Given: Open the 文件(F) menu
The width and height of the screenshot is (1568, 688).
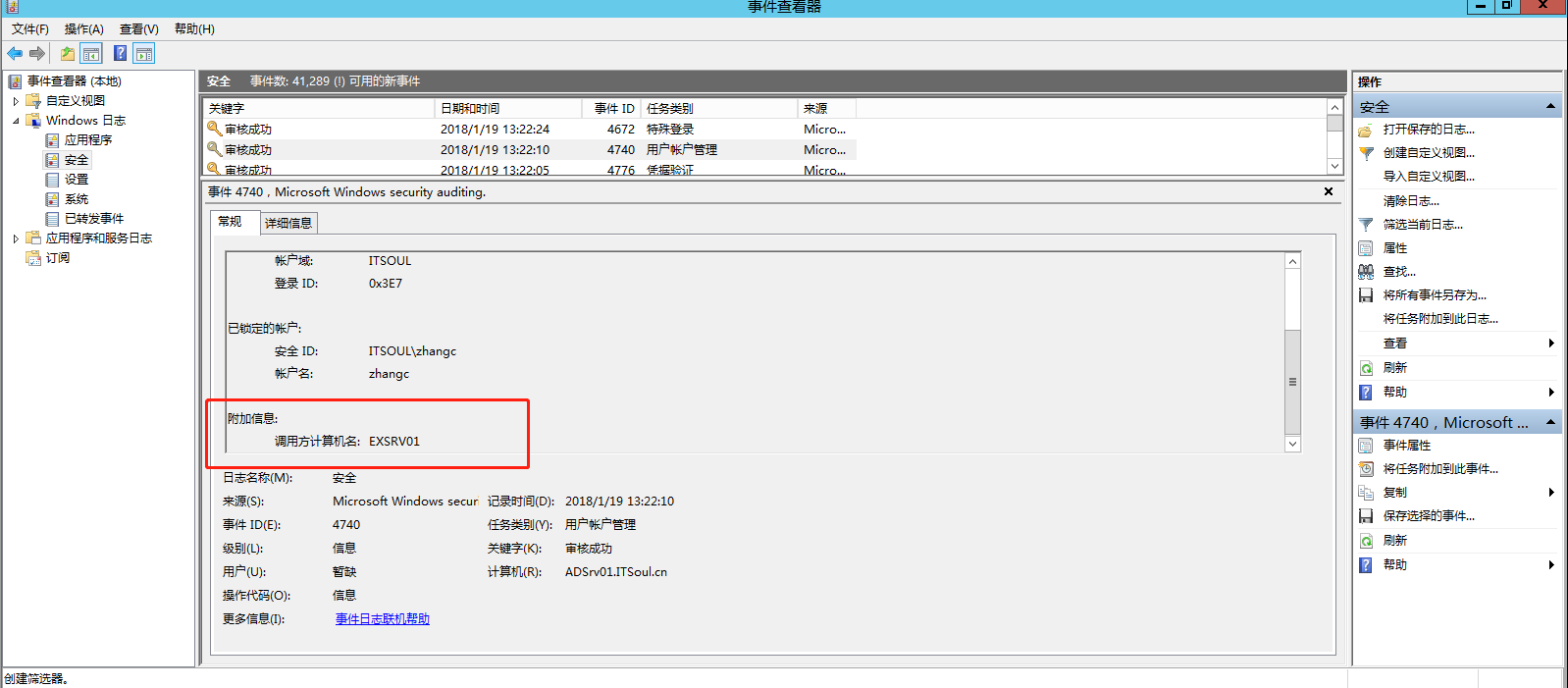Looking at the screenshot, I should tap(30, 29).
